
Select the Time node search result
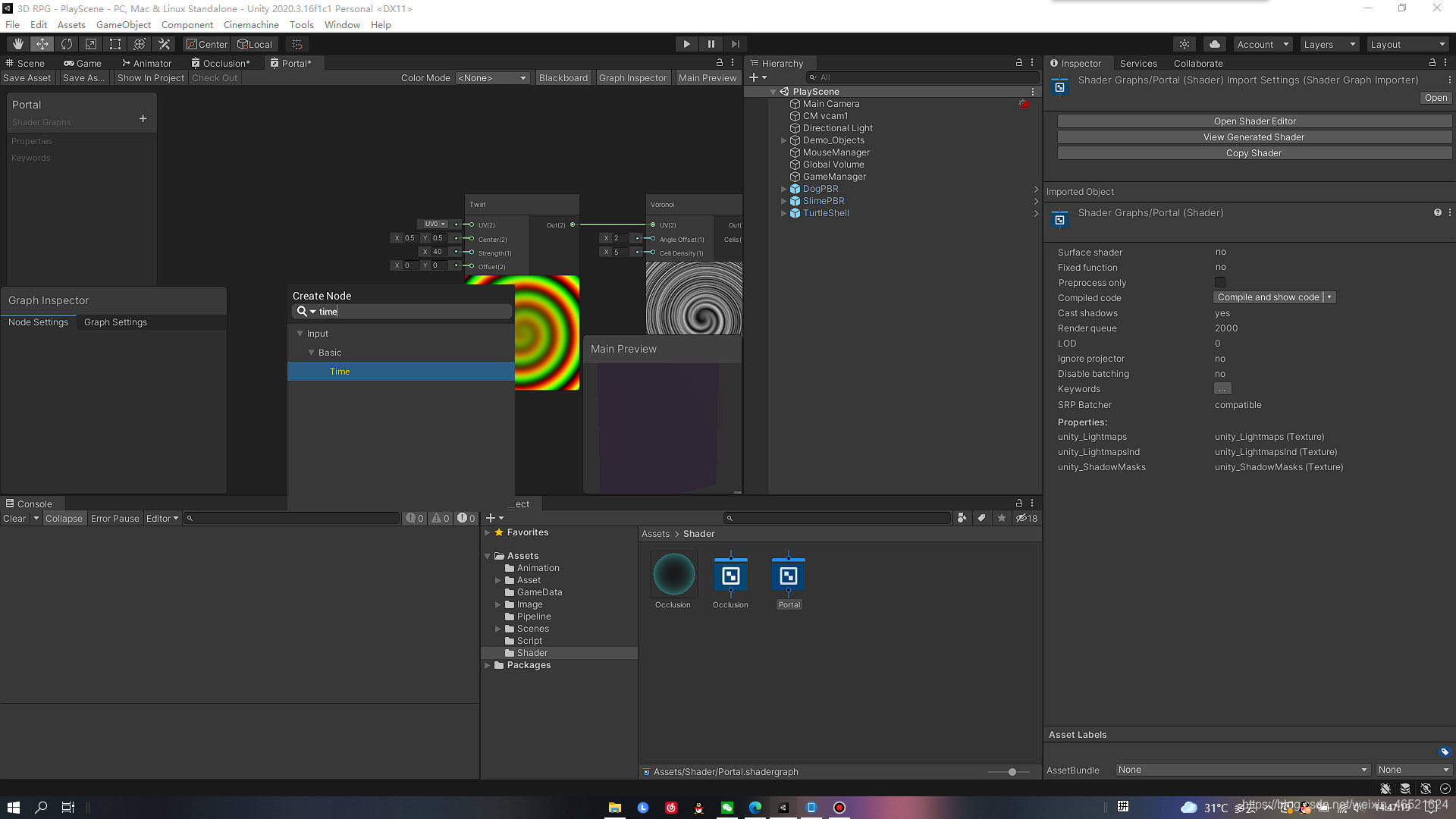point(340,372)
